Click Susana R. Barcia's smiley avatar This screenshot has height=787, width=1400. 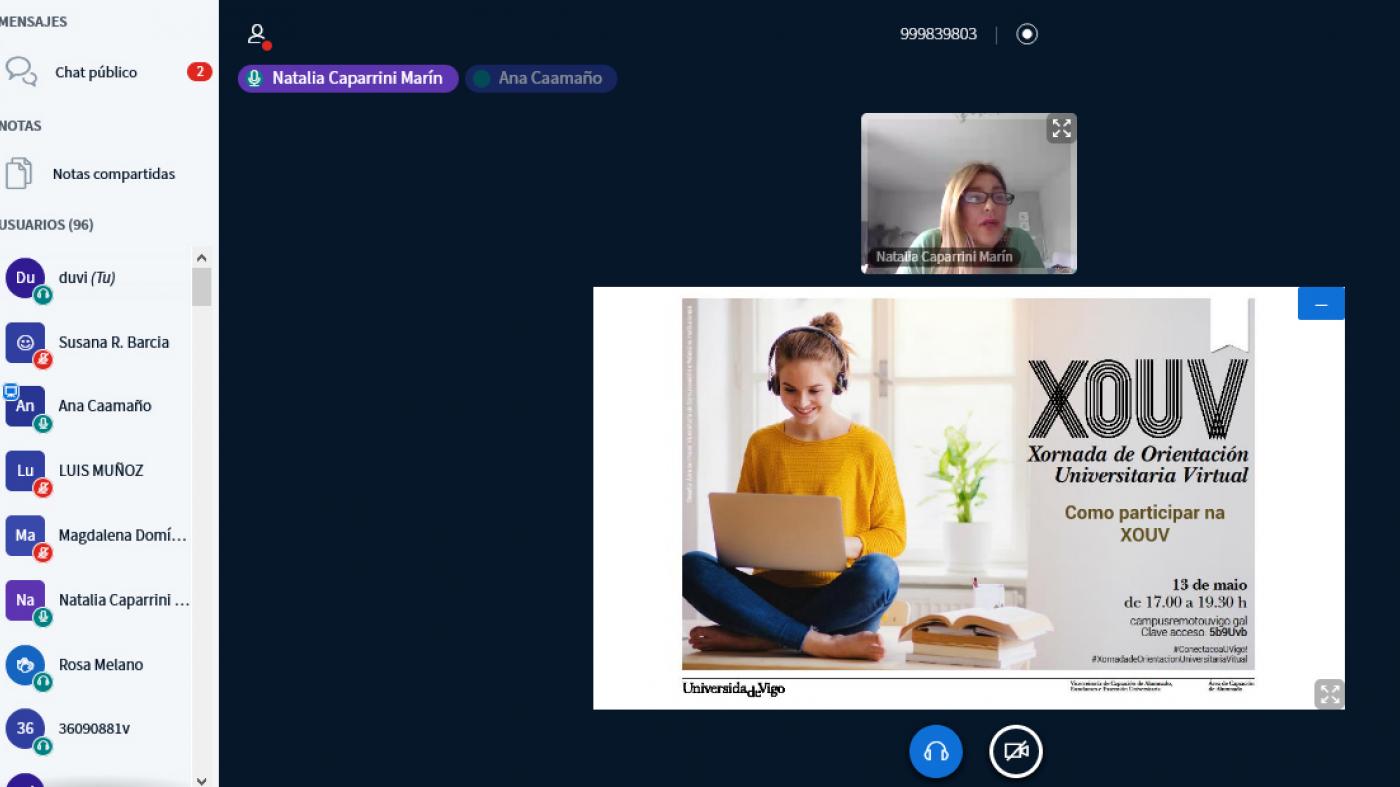tap(25, 342)
